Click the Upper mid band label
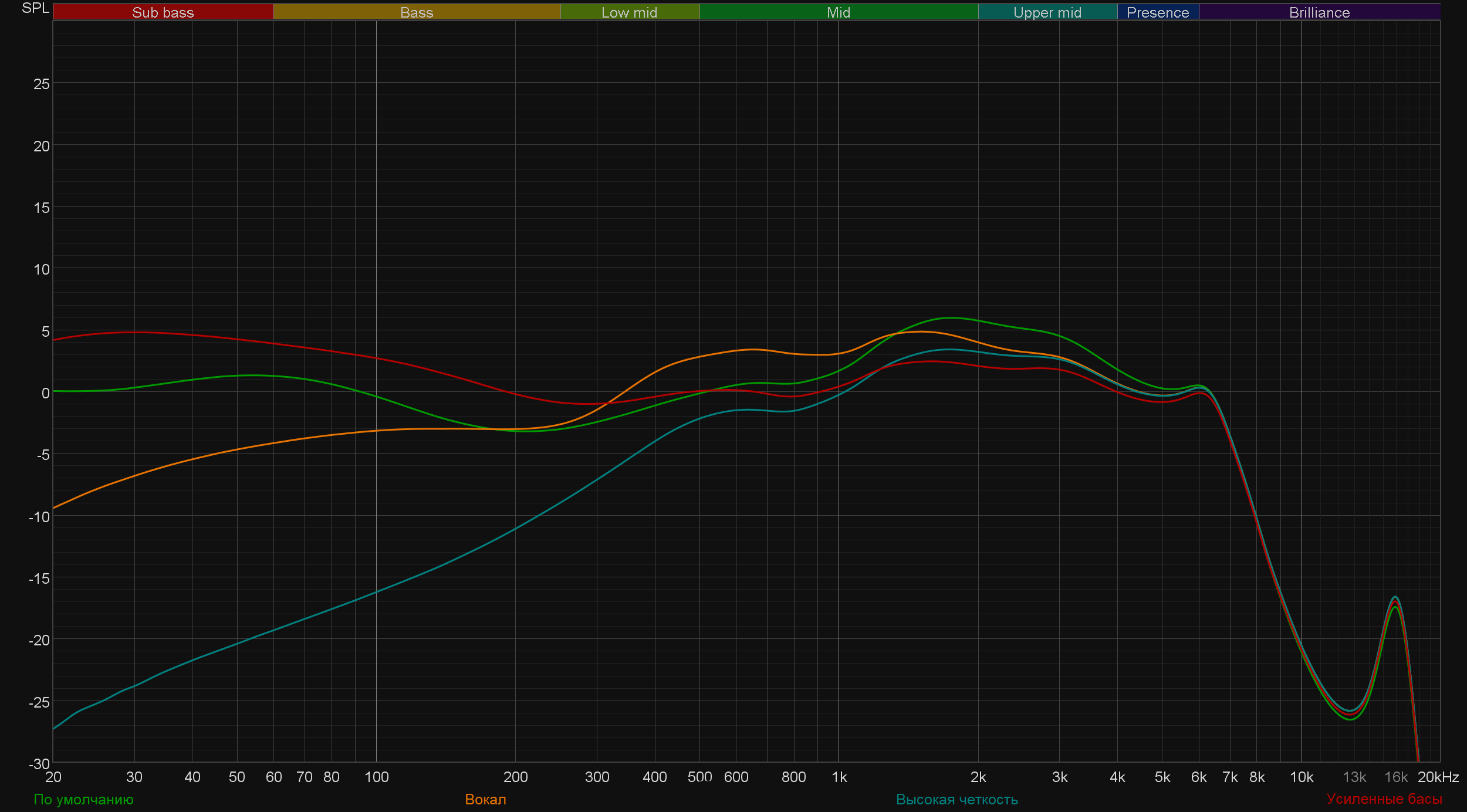 point(1047,12)
